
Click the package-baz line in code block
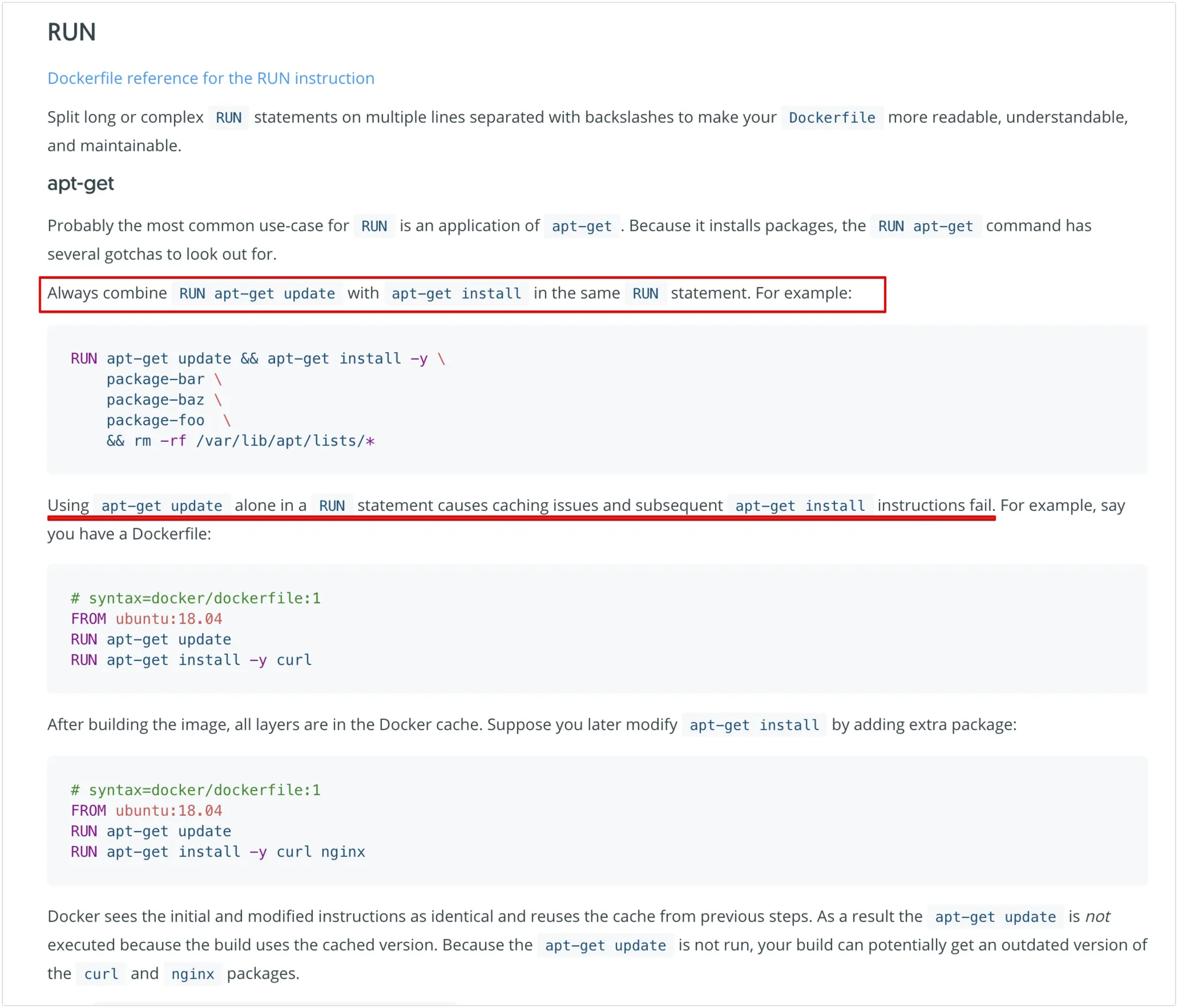click(155, 400)
